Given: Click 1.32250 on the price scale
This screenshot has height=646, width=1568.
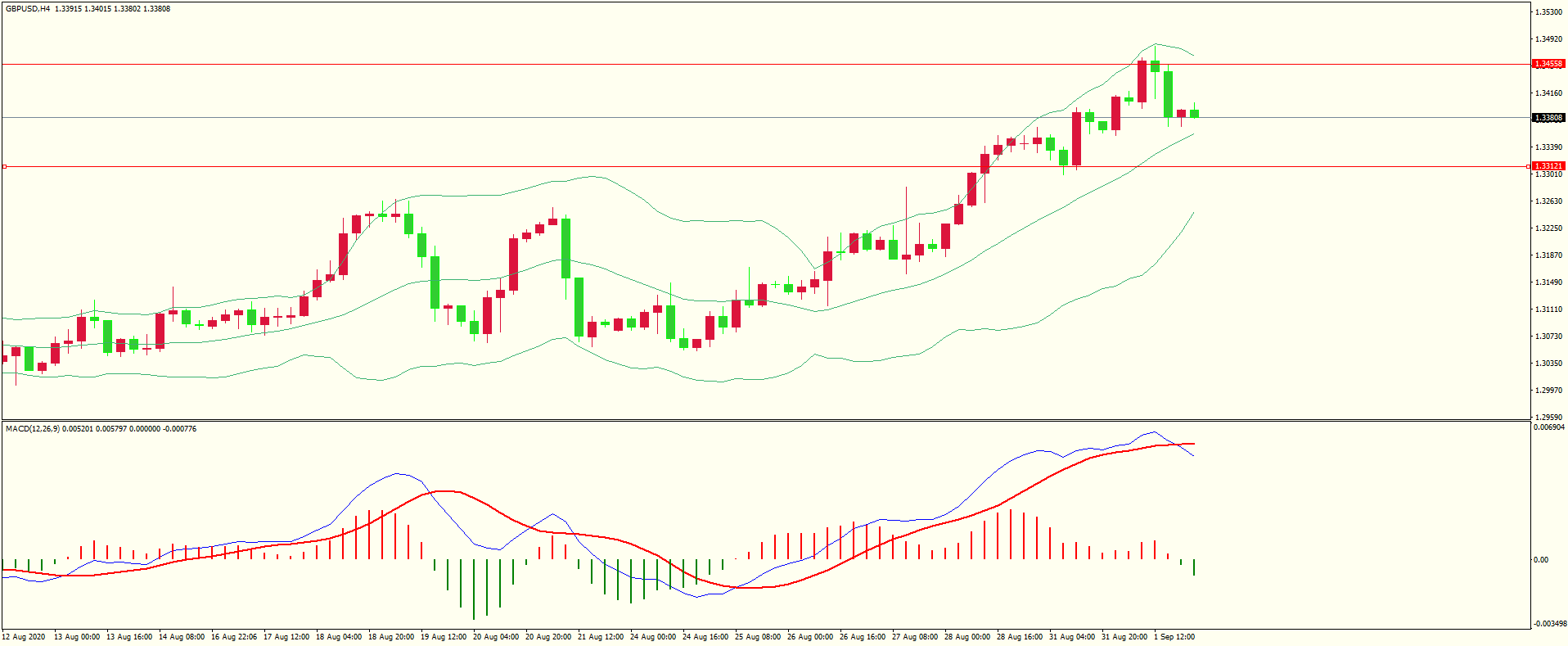Looking at the screenshot, I should [x=1549, y=228].
